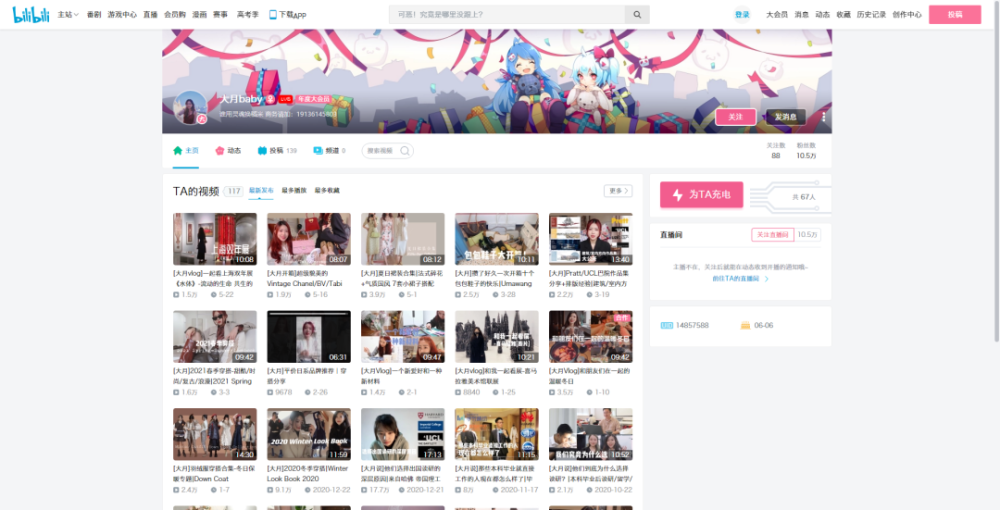Open the 漫画 link
Image resolution: width=1000 pixels, height=510 pixels.
[199, 15]
